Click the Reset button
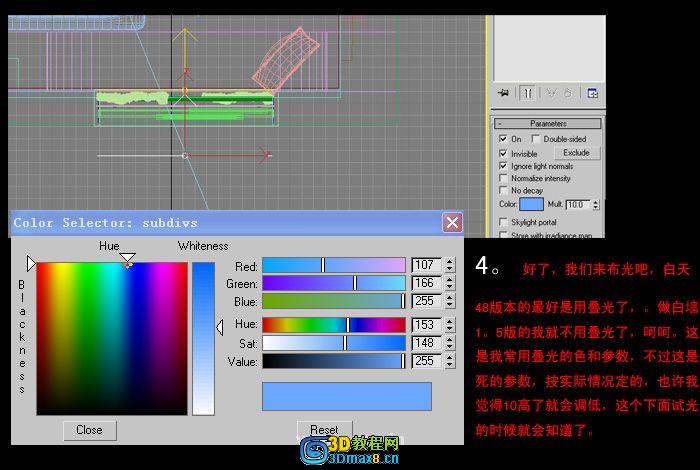Viewport: 700px width, 470px height. [325, 430]
